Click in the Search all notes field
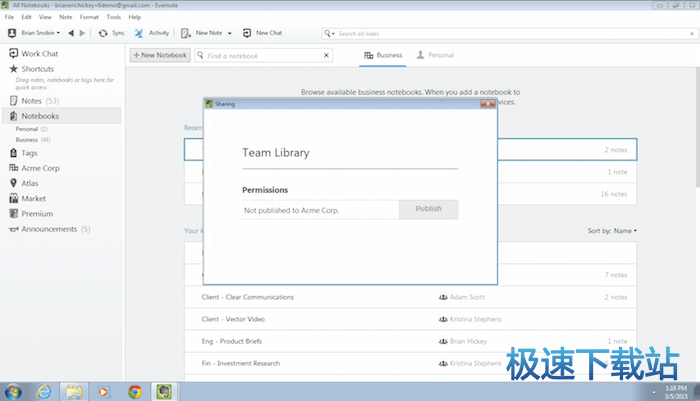Image resolution: width=700 pixels, height=401 pixels. [511, 33]
